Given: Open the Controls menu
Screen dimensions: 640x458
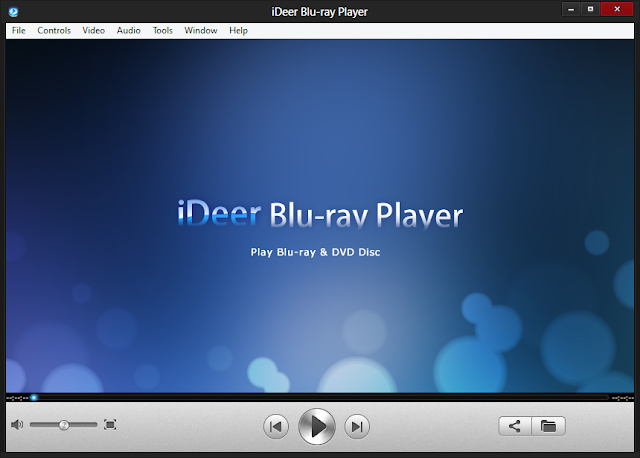Looking at the screenshot, I should 54,31.
